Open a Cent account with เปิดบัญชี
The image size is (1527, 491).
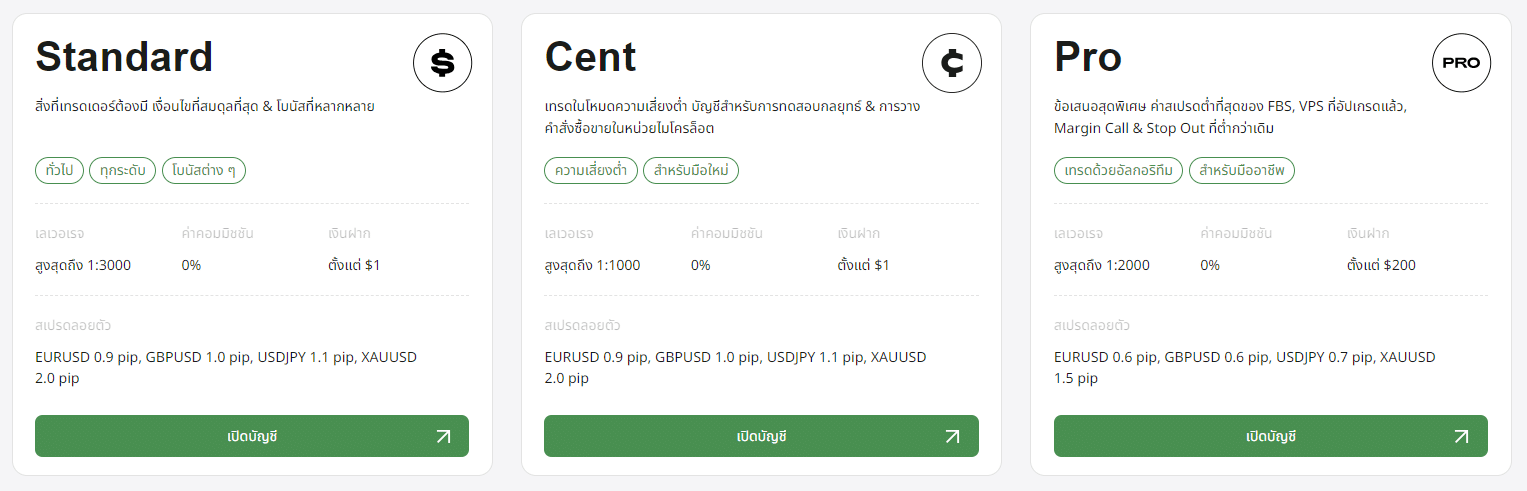pyautogui.click(x=761, y=436)
